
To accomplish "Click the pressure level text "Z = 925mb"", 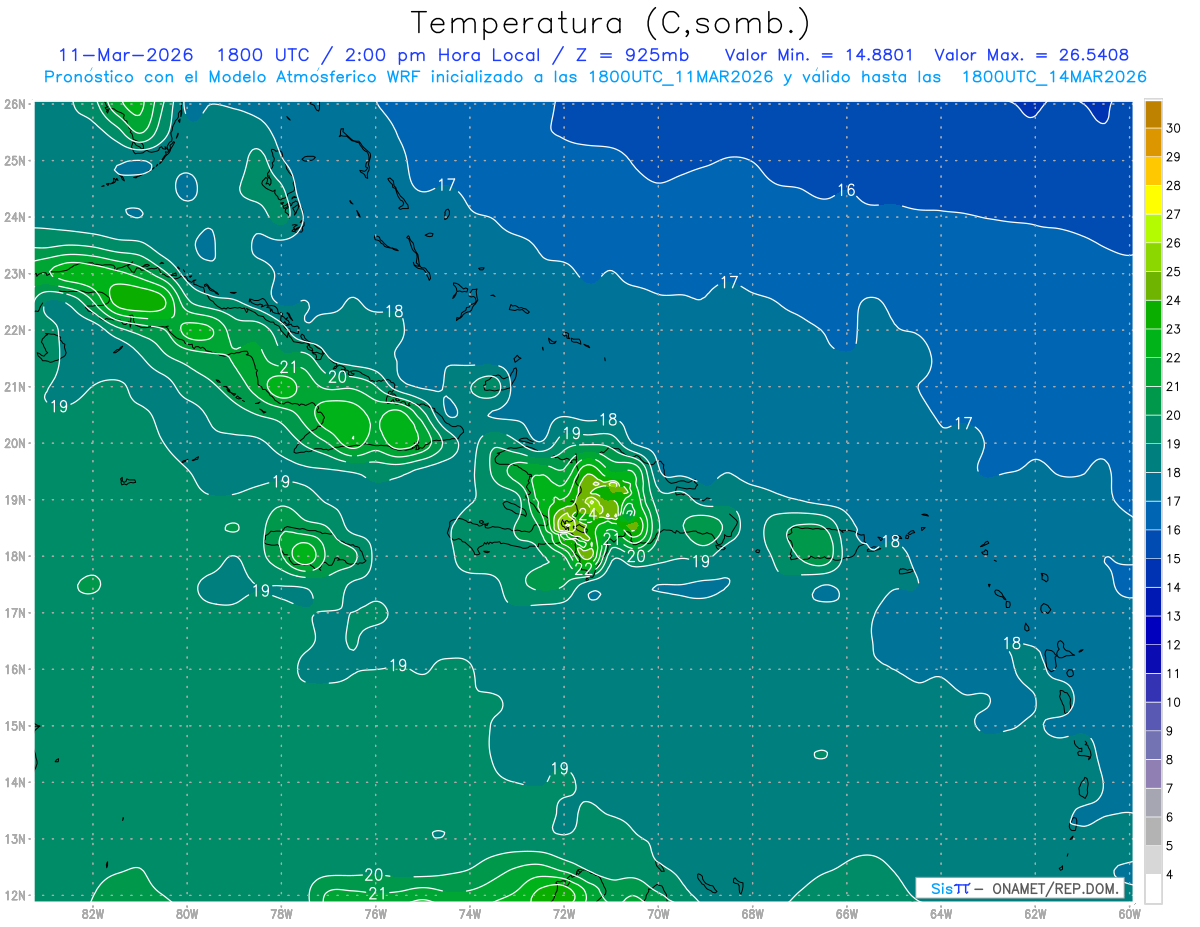I will click(632, 55).
